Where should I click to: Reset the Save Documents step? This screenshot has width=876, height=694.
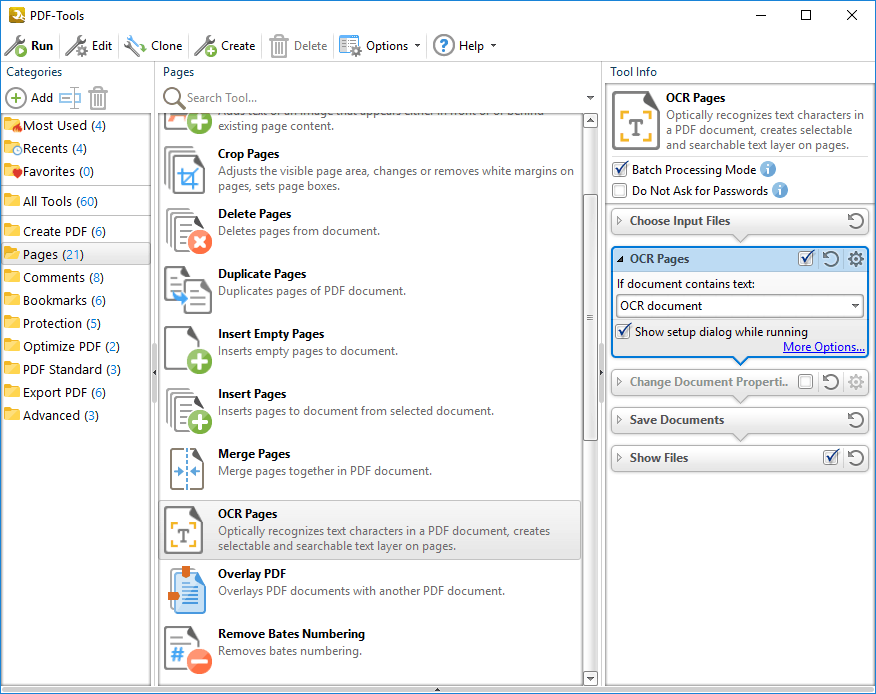pos(855,420)
